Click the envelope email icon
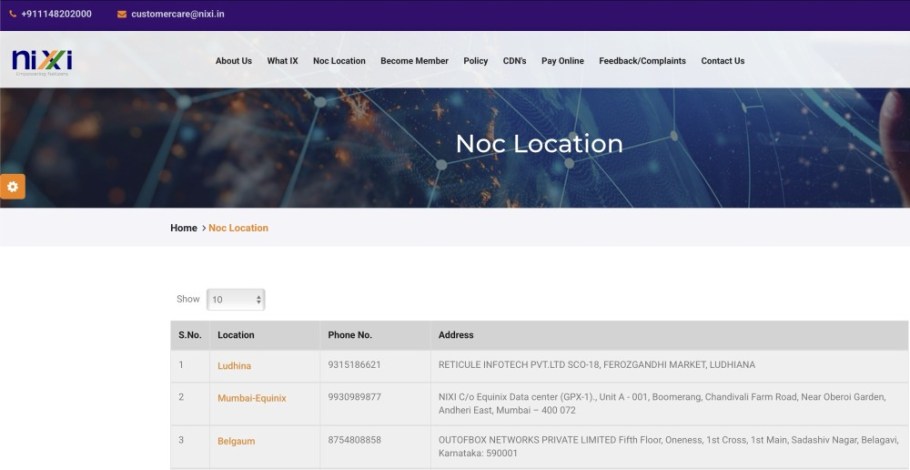Viewport: 910px width, 470px height. [122, 14]
